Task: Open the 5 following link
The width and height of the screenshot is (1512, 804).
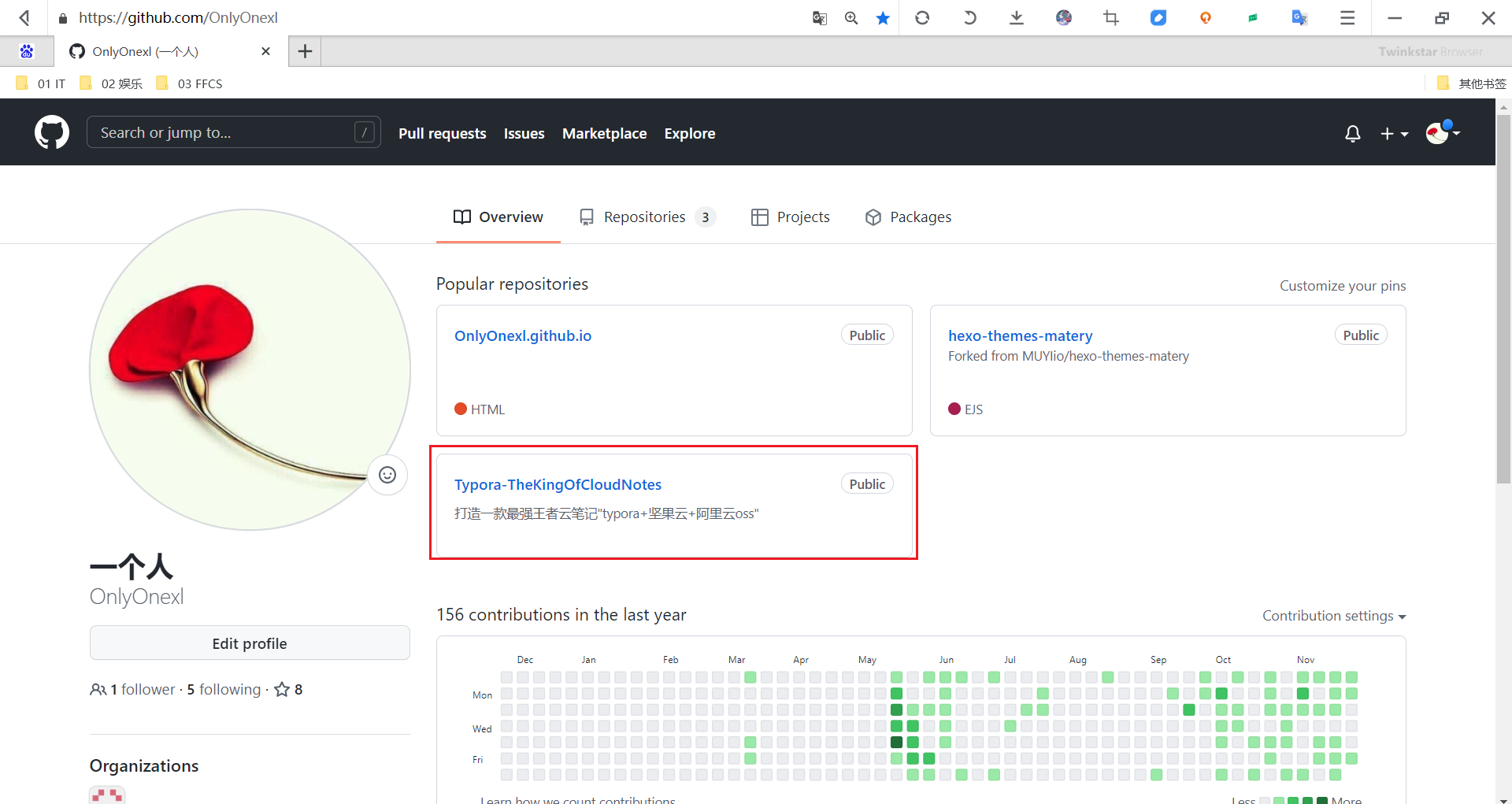Action: 224,689
